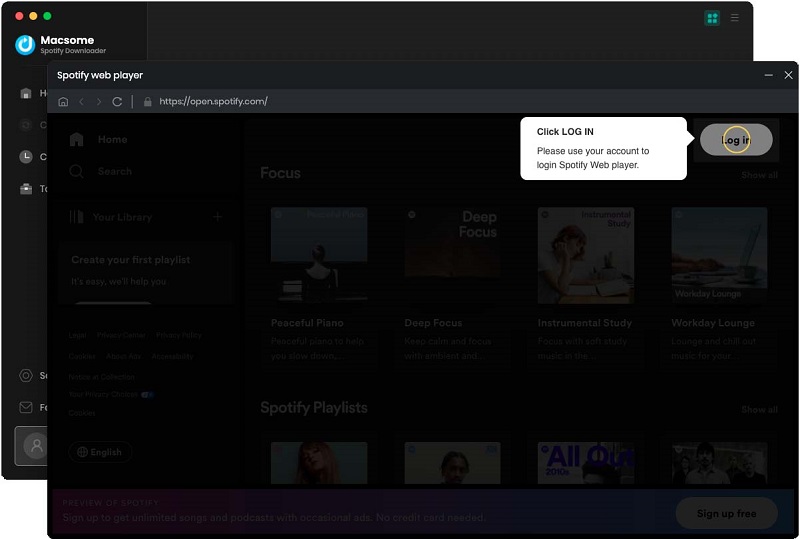Show all Focus playlists
The height and width of the screenshot is (539, 800).
click(760, 175)
